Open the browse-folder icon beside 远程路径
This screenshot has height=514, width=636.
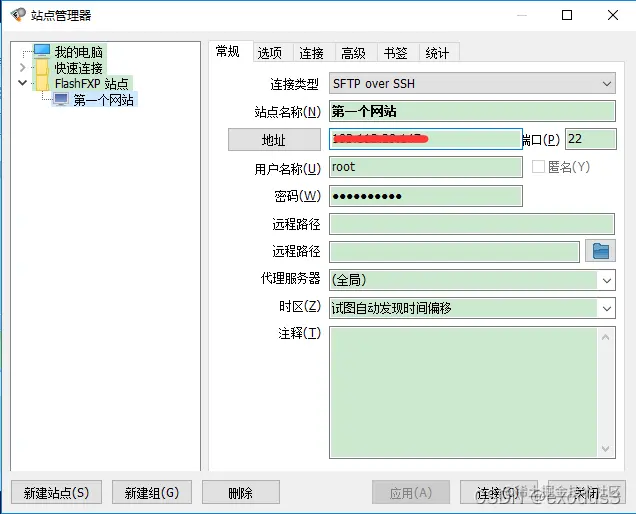(600, 251)
